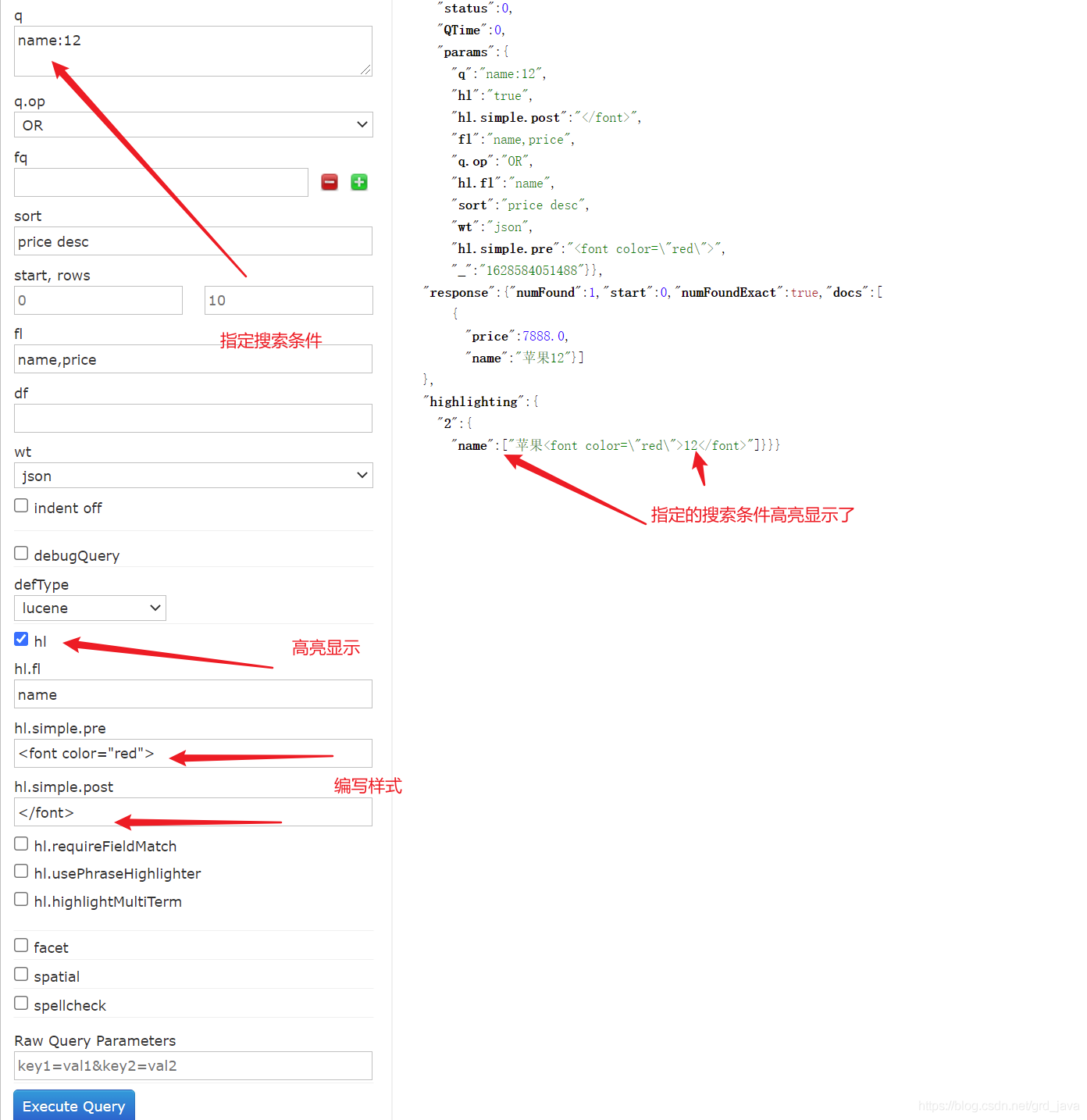The width and height of the screenshot is (1087, 1120).
Task: Click the rows field showing 10
Action: pos(289,300)
